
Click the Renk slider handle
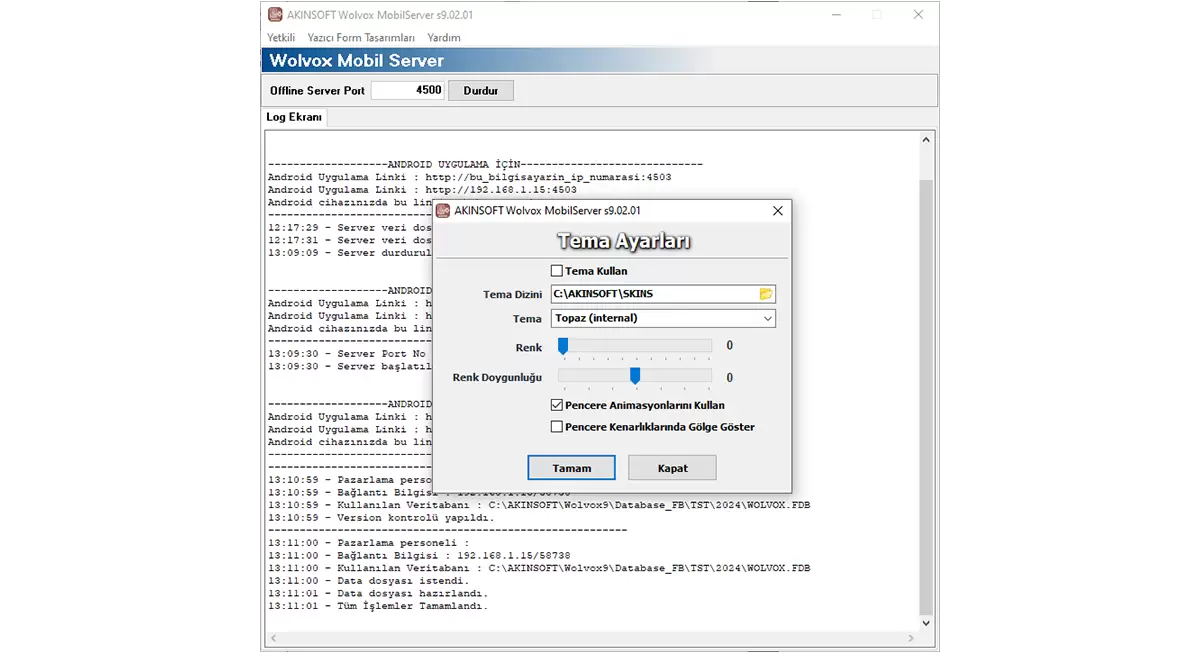point(563,346)
